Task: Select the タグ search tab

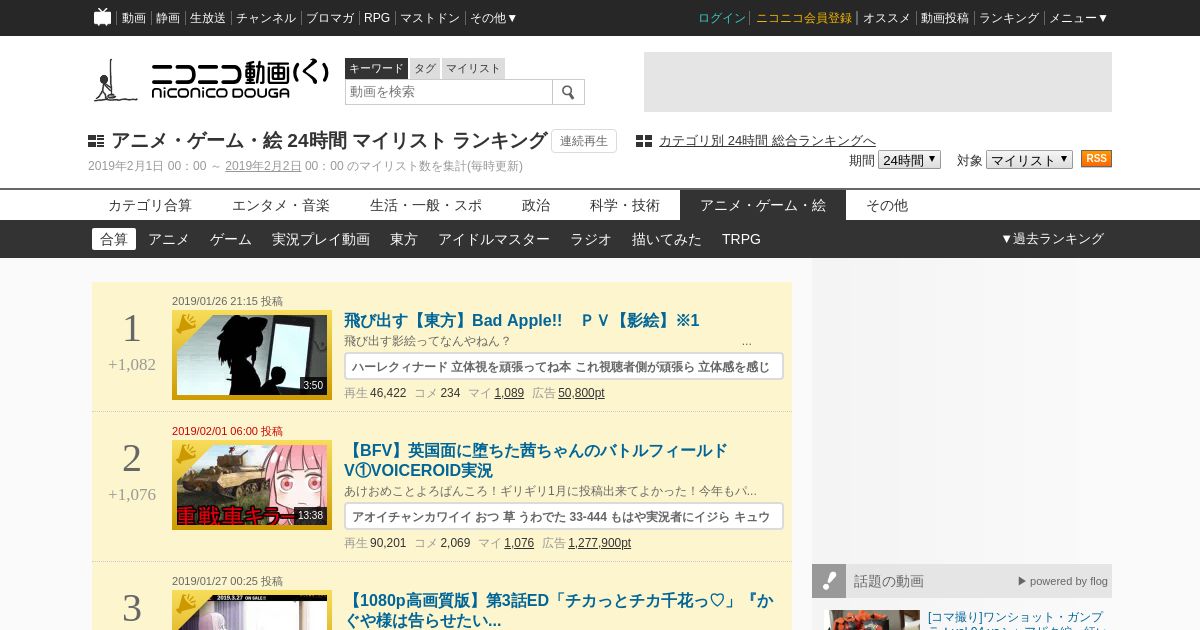Action: pyautogui.click(x=425, y=68)
